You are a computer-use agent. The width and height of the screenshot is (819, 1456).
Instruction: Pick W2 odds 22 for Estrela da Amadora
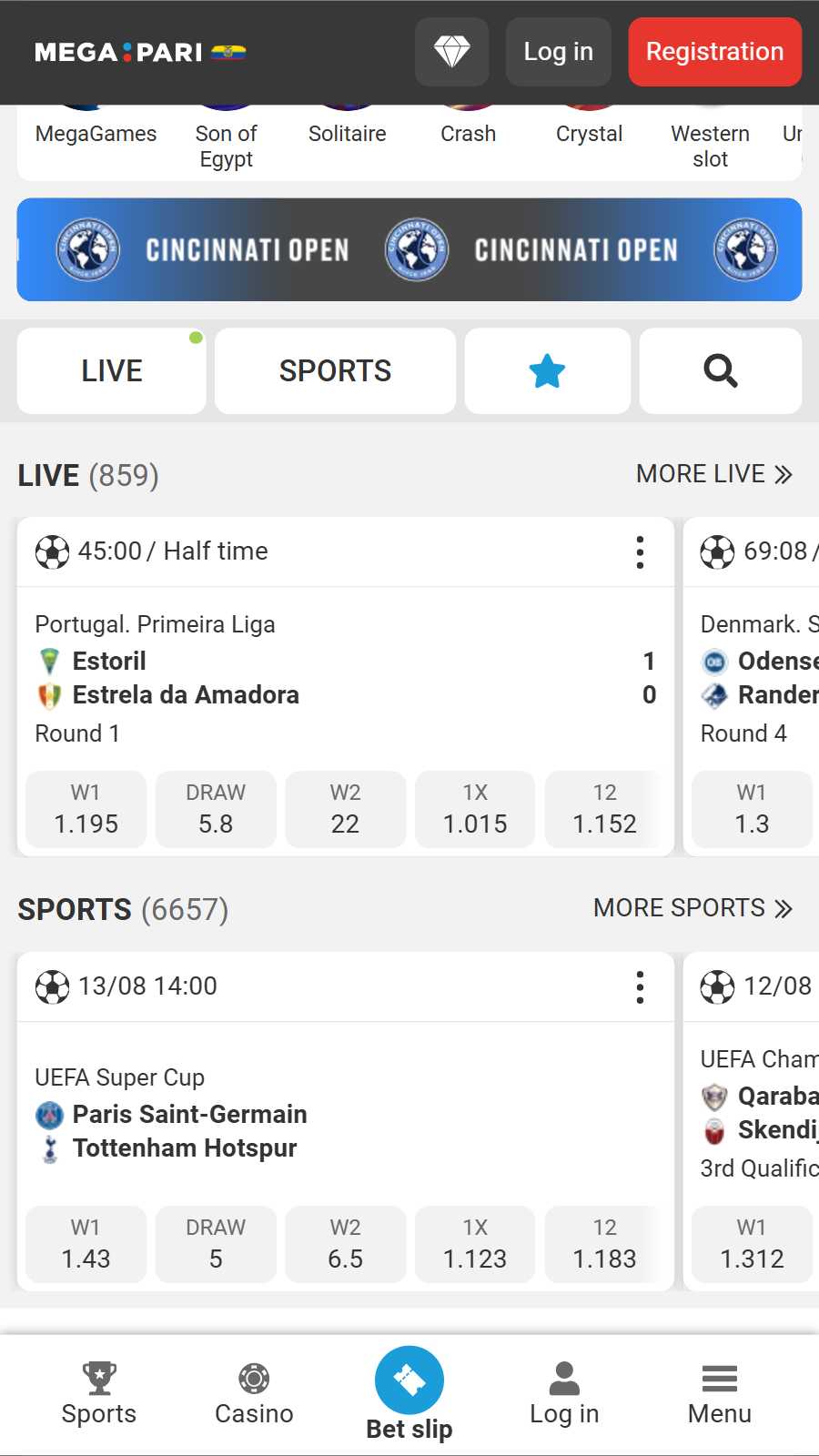click(x=345, y=809)
